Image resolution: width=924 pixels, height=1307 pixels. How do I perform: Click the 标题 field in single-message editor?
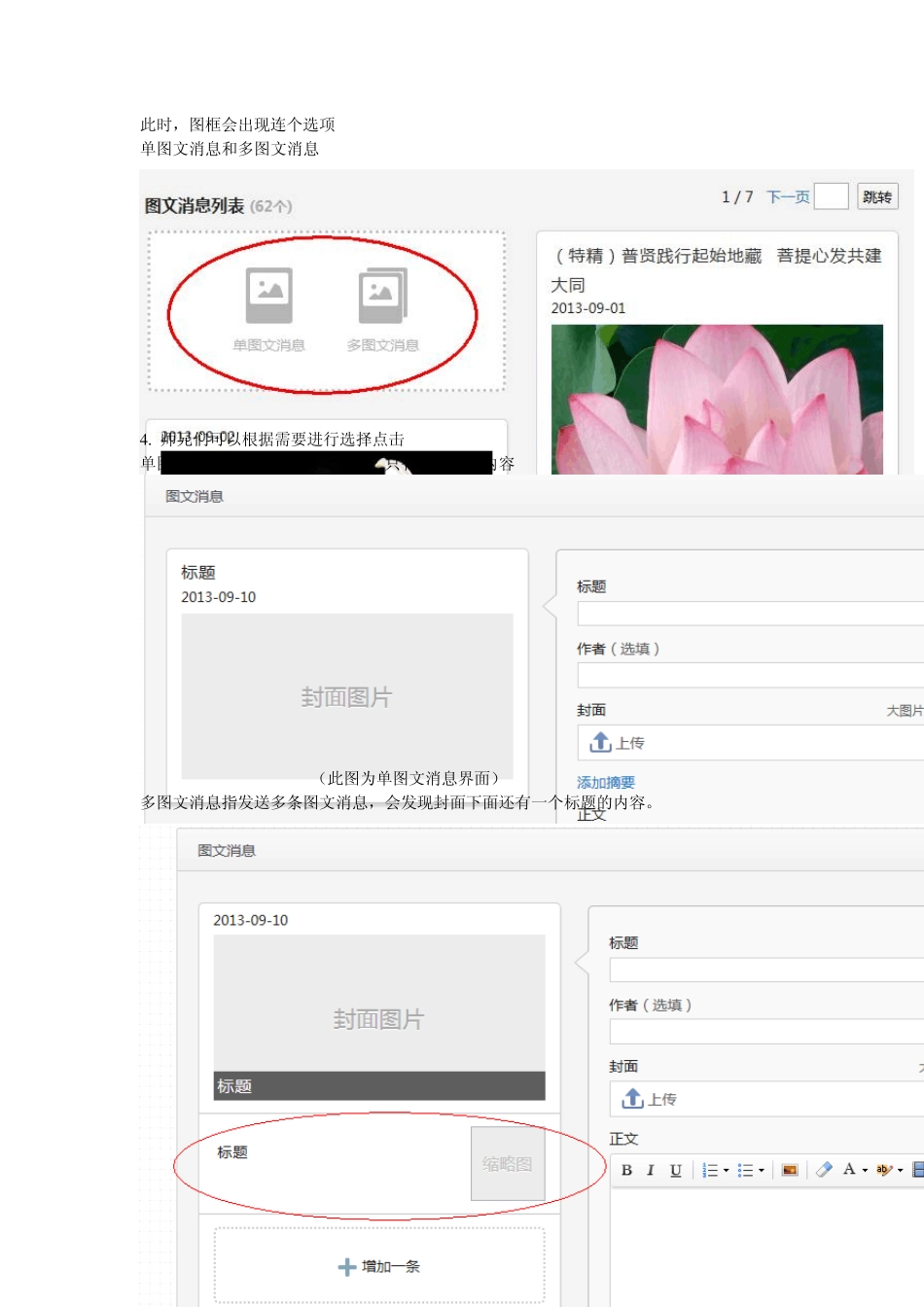pyautogui.click(x=750, y=614)
